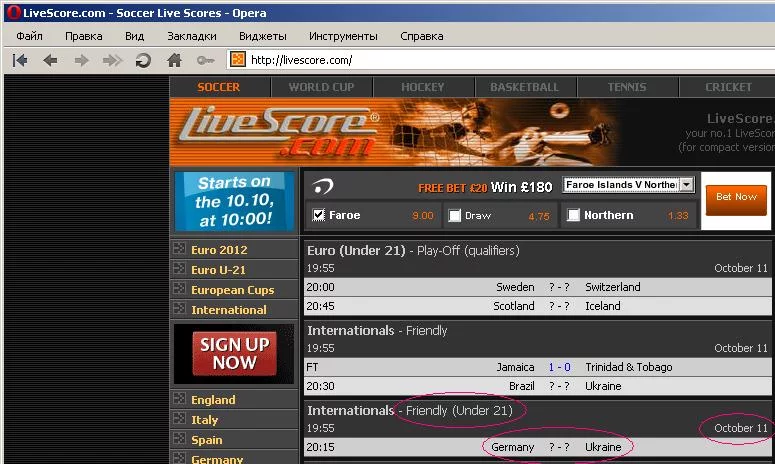Click the Wand password key icon
The width and height of the screenshot is (775, 464).
[x=205, y=60]
